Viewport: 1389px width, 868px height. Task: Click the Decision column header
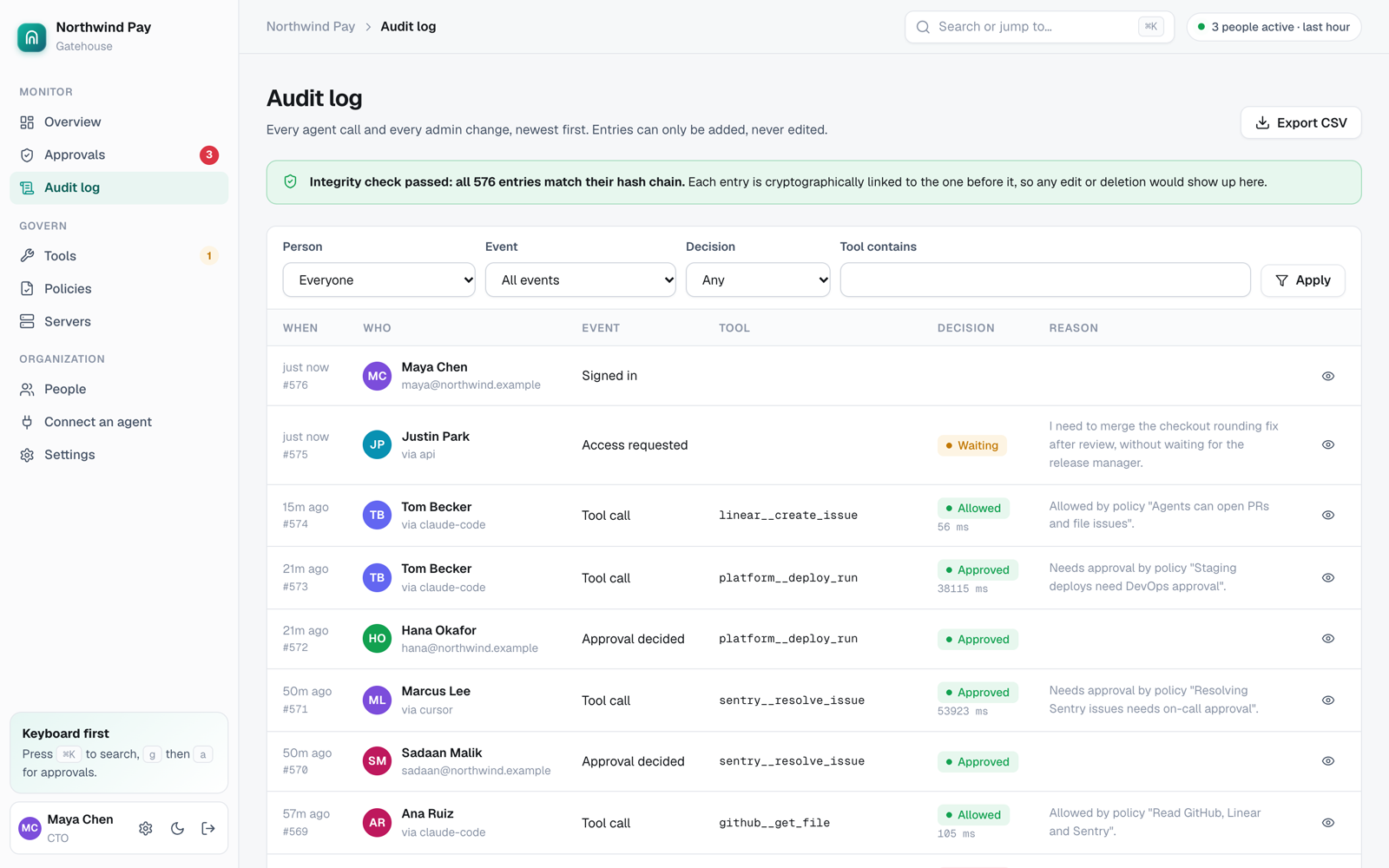pos(966,328)
